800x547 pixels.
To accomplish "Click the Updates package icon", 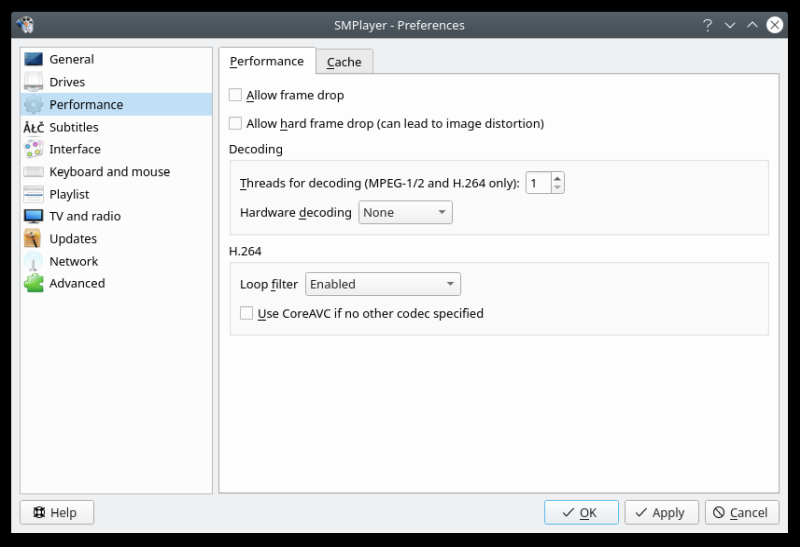I will click(34, 238).
